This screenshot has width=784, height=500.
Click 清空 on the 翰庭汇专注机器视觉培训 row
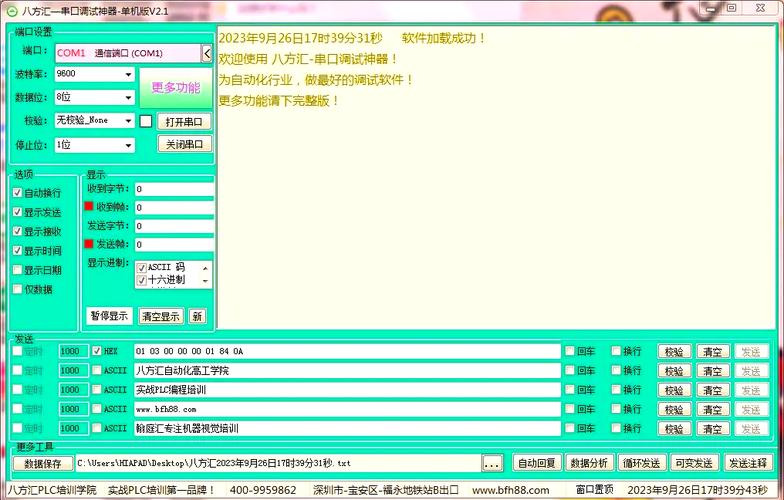coord(712,429)
